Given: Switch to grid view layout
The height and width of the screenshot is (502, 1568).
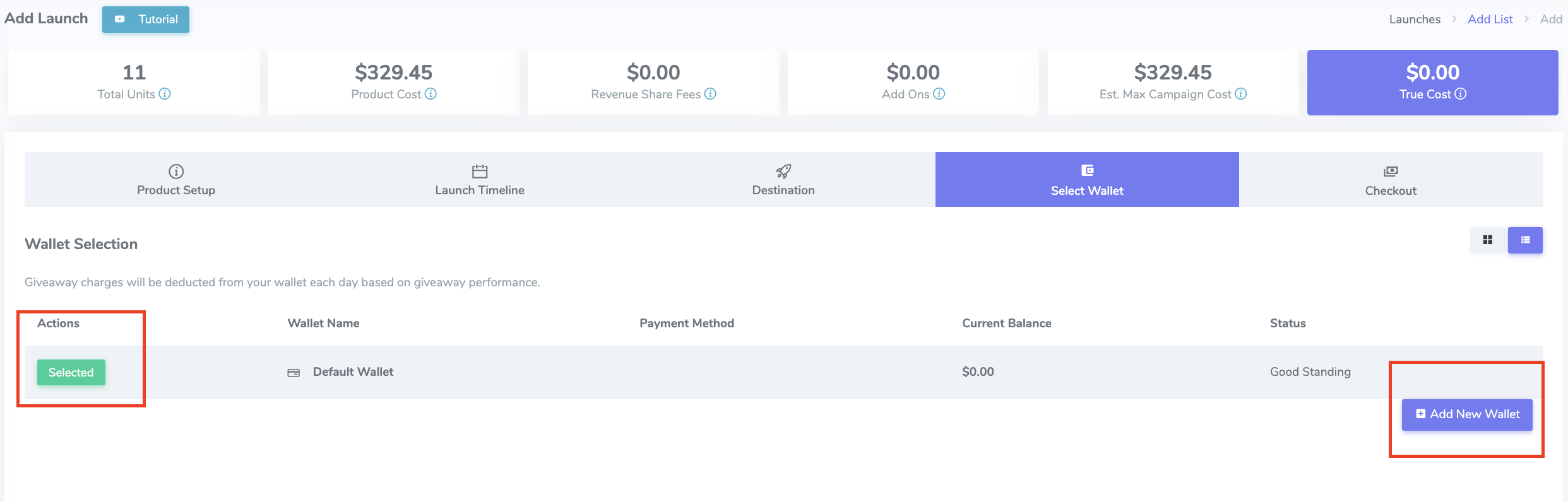Looking at the screenshot, I should (1488, 240).
